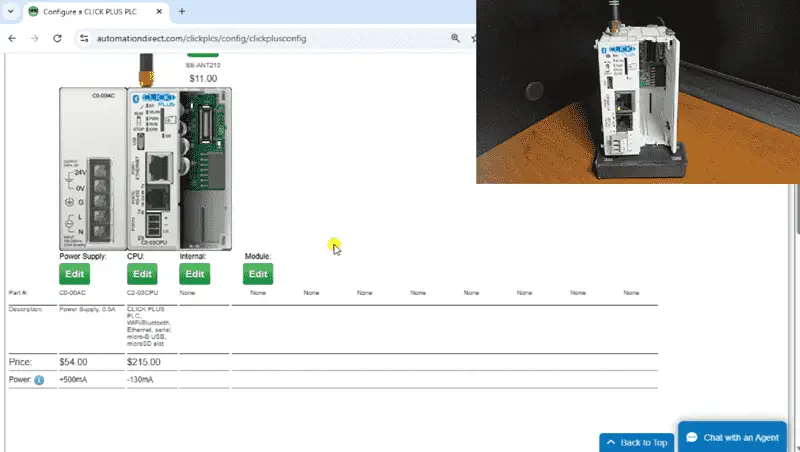Edit the Module selection
Viewport: 800px width, 452px height.
(x=258, y=274)
